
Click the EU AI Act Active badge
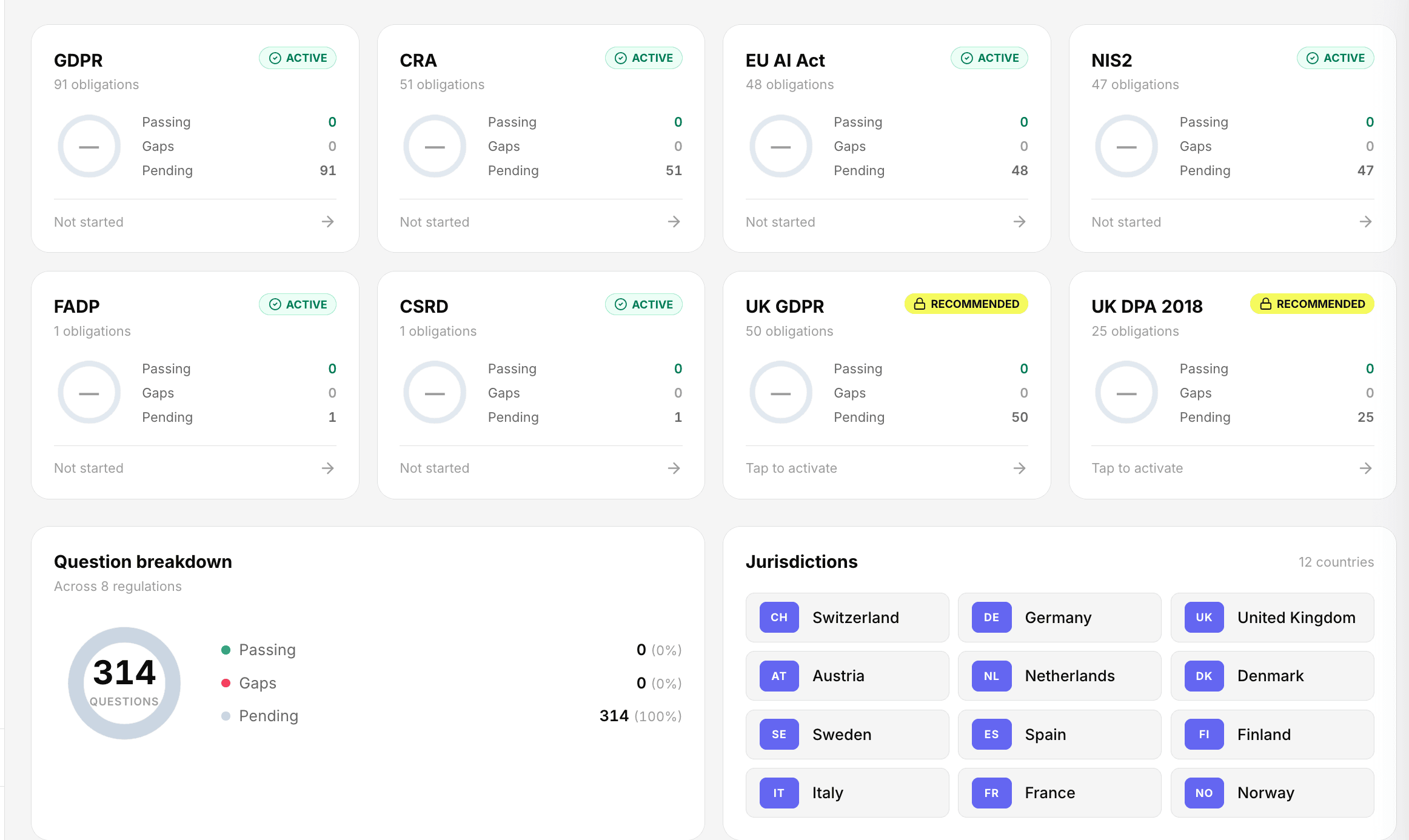tap(989, 58)
